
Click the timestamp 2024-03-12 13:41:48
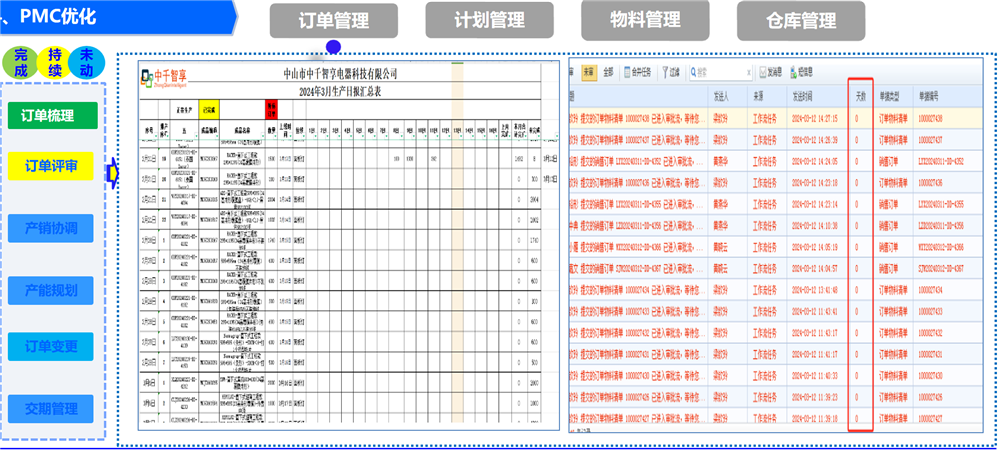(x=814, y=291)
